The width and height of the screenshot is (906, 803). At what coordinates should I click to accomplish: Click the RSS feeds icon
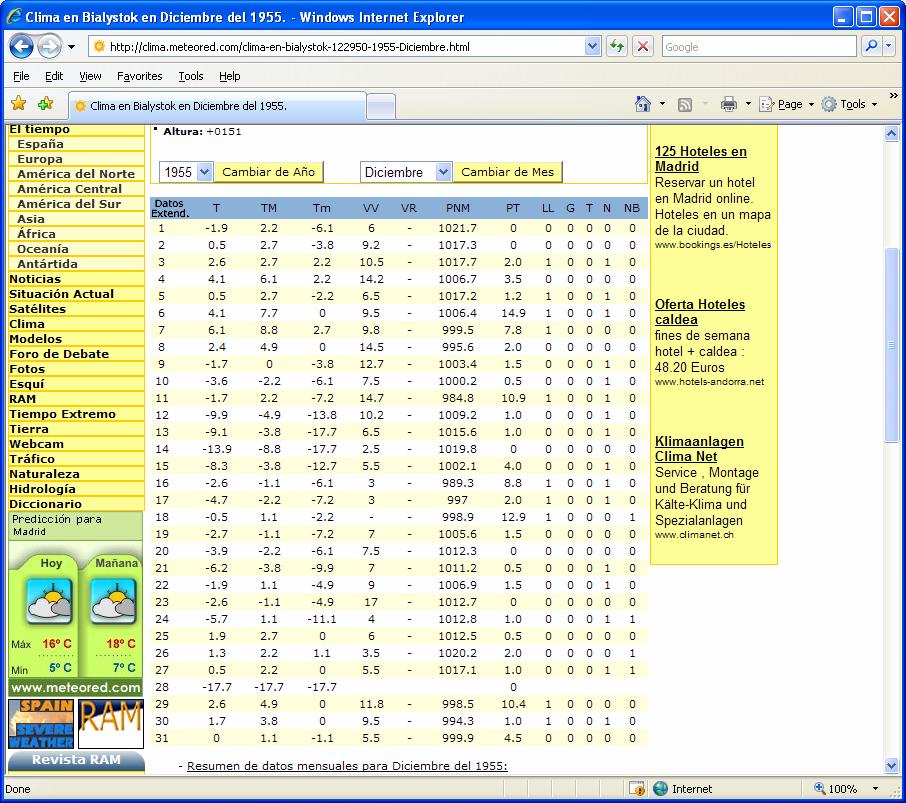685,105
